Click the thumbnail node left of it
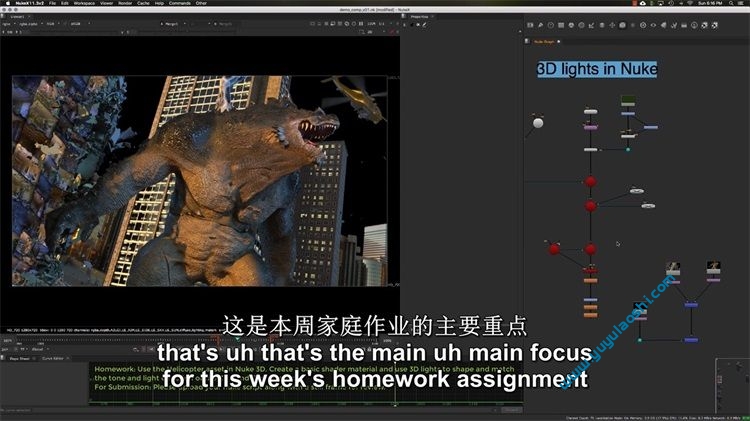The height and width of the screenshot is (421, 750). click(x=673, y=268)
